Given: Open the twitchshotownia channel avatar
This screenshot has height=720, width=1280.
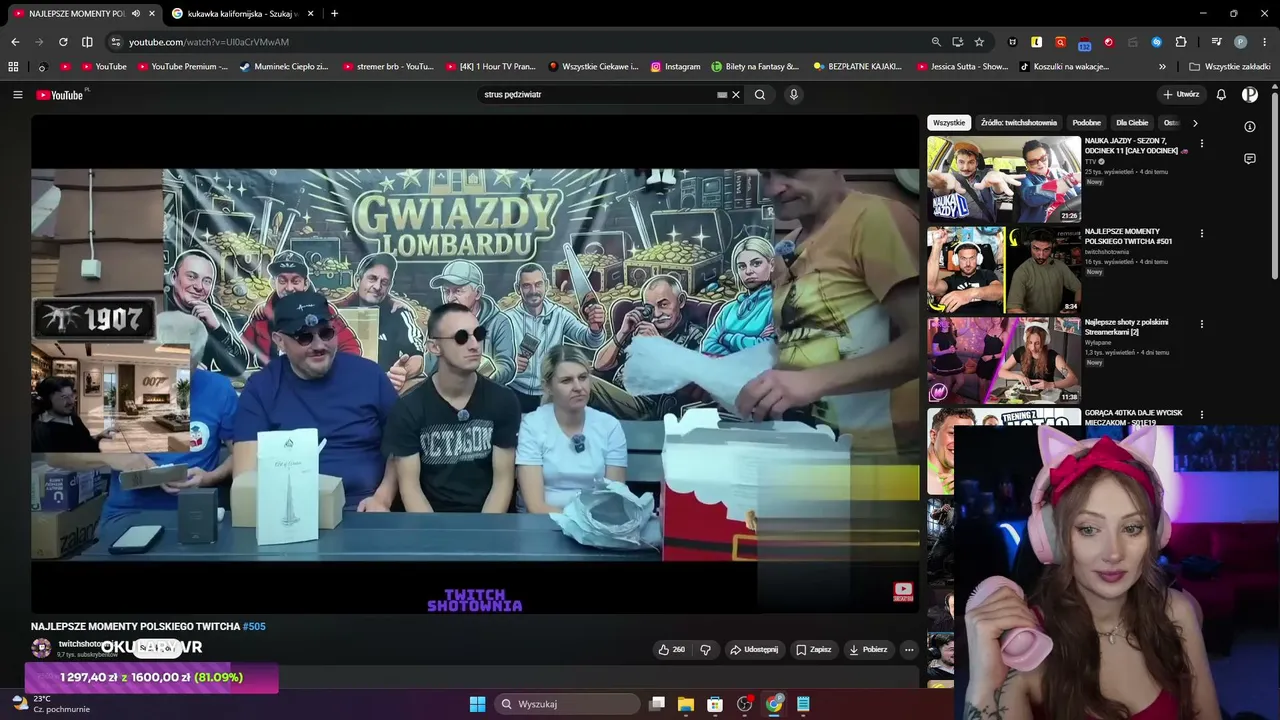Looking at the screenshot, I should pos(41,648).
